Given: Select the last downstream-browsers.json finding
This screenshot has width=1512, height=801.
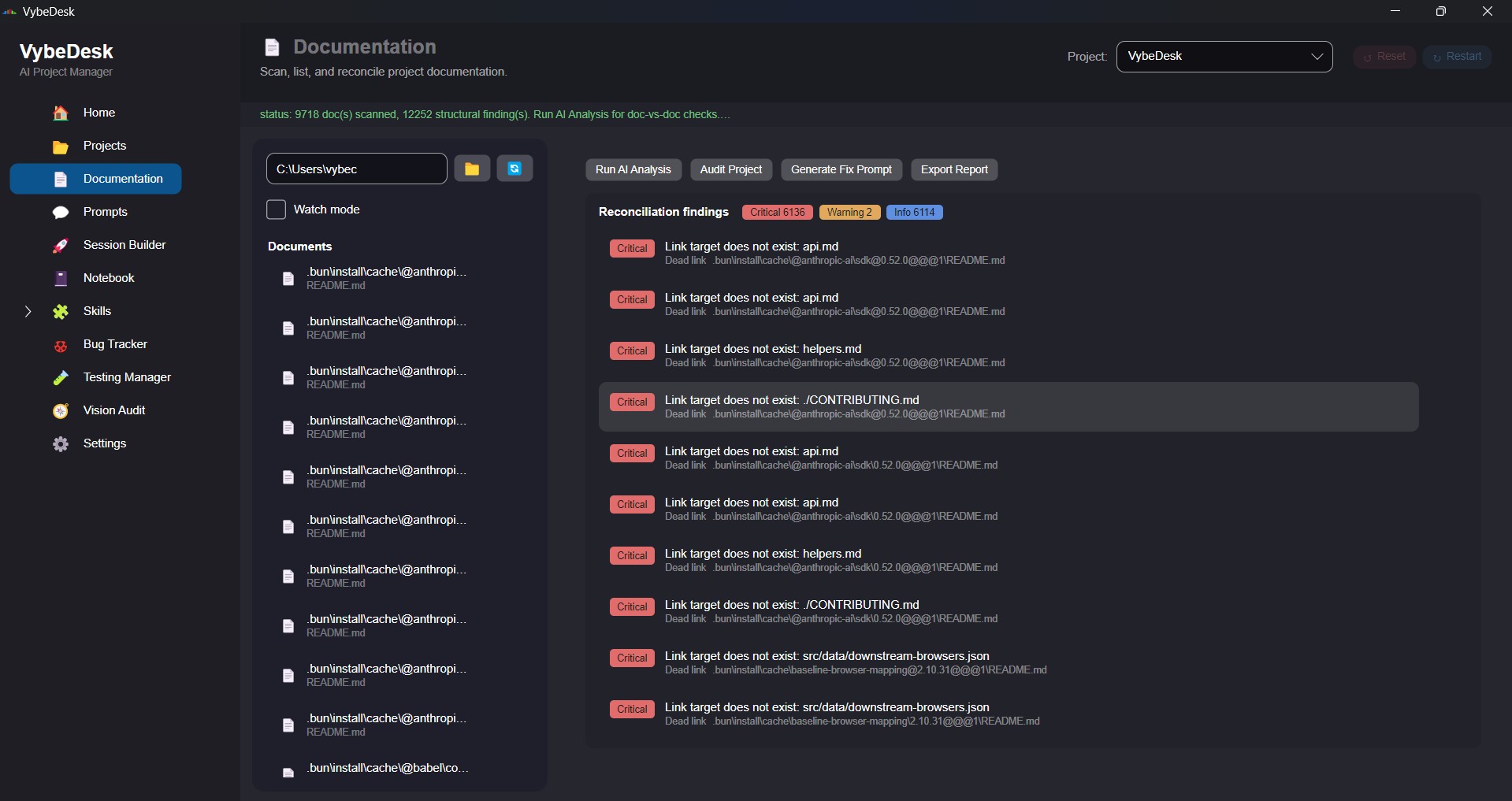Looking at the screenshot, I should coord(1009,714).
